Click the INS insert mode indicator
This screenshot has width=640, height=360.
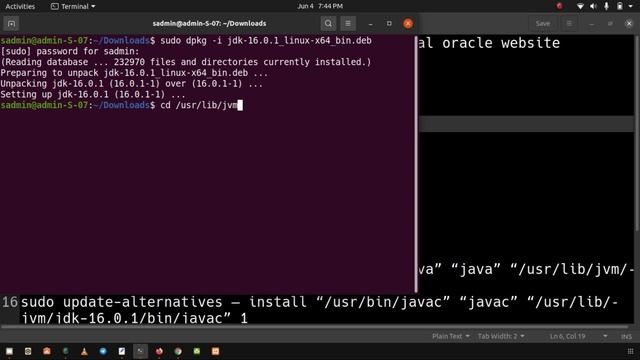click(x=626, y=337)
